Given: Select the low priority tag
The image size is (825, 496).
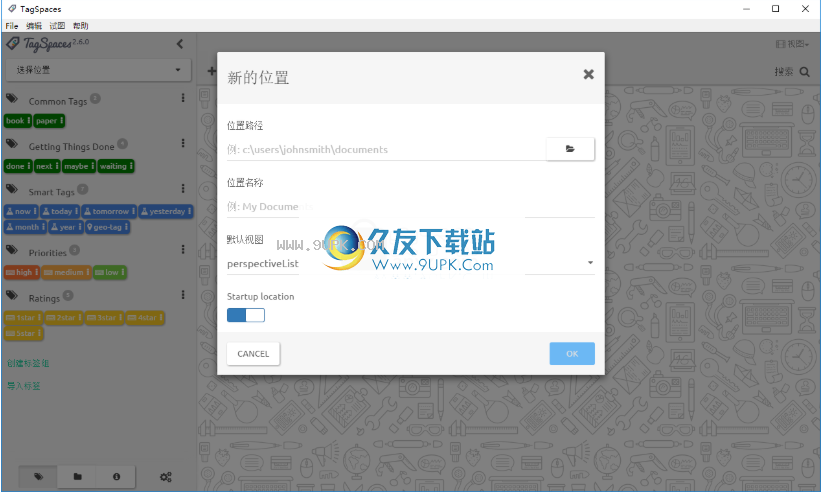Looking at the screenshot, I should pyautogui.click(x=110, y=272).
